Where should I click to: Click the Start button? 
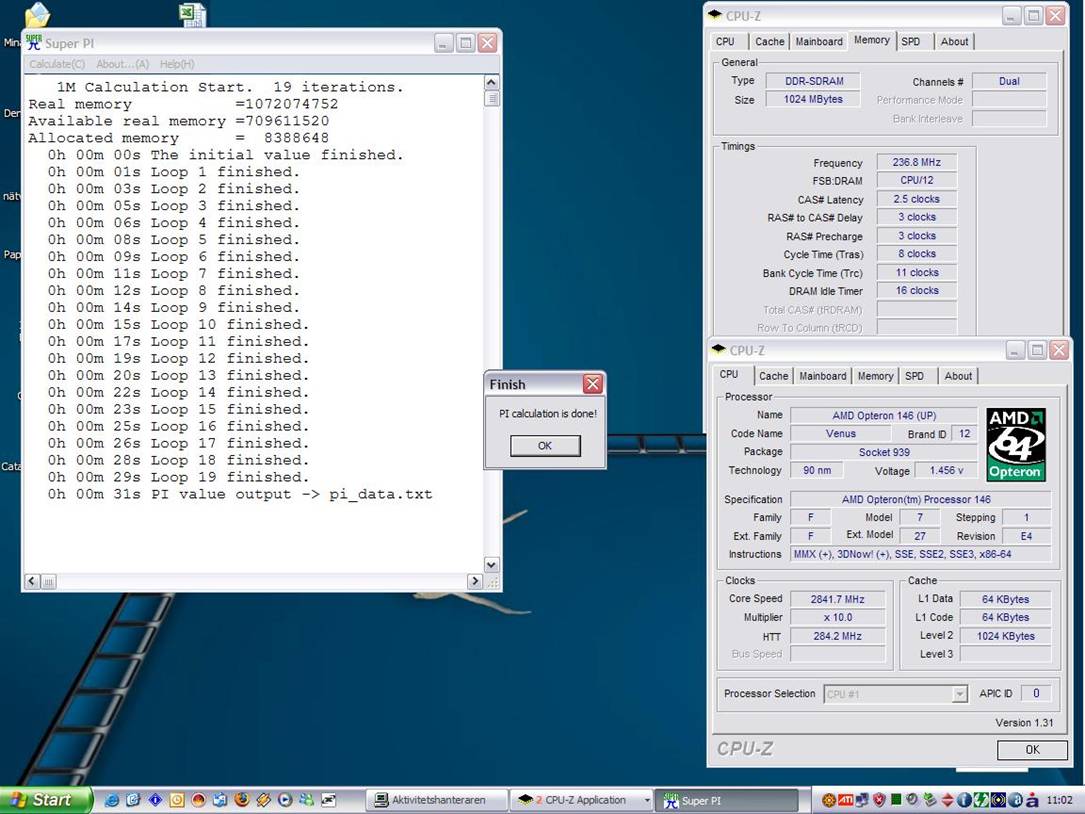coord(46,800)
